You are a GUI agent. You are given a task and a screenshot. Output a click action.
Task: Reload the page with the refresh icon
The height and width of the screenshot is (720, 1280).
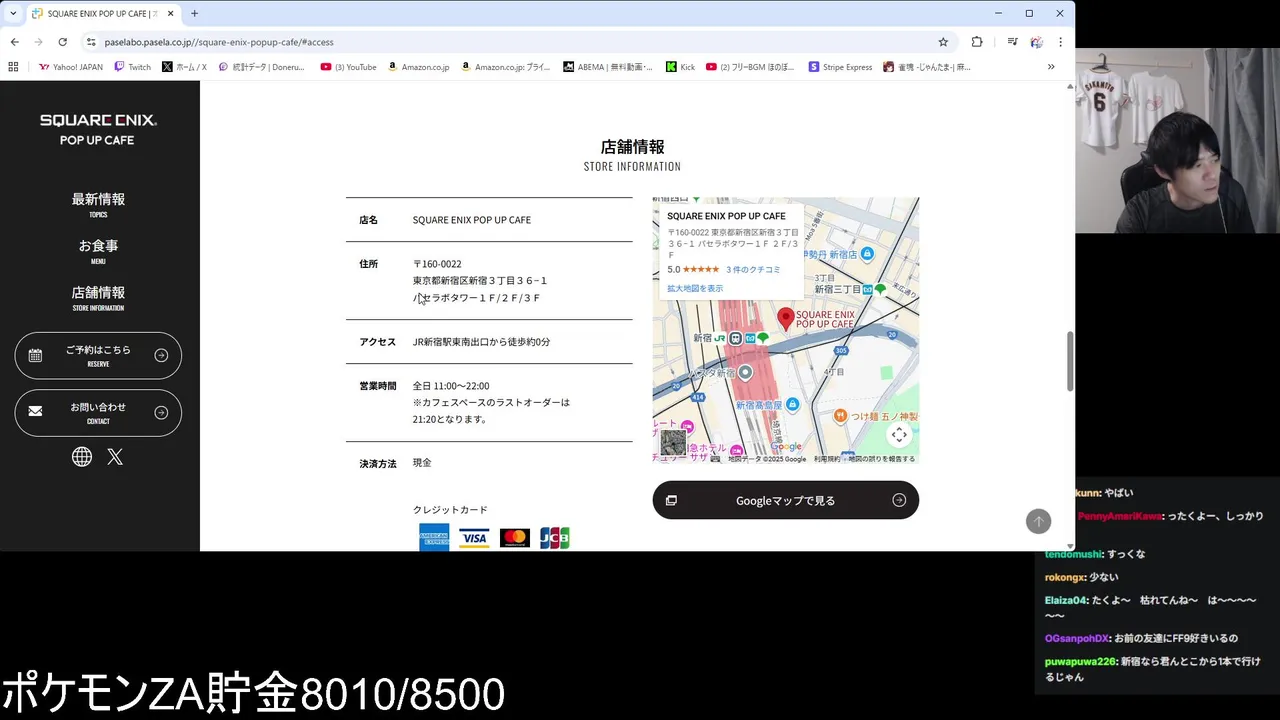pyautogui.click(x=62, y=42)
